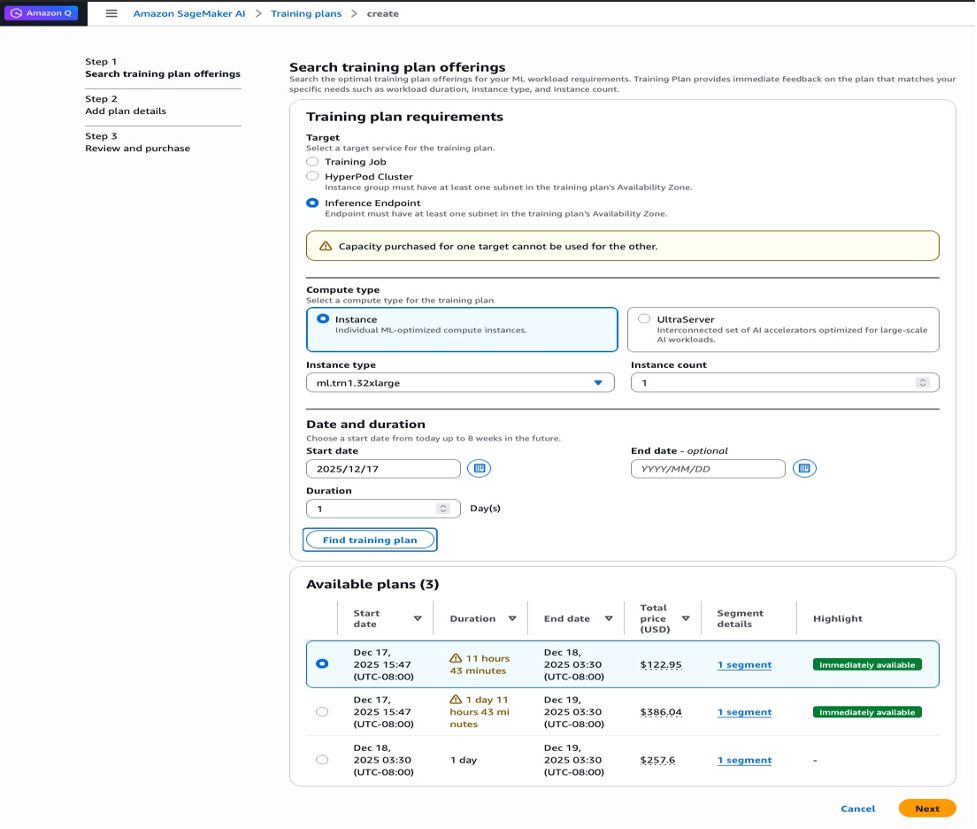Open the Instance type dropdown
Image resolution: width=977 pixels, height=829 pixels.
[460, 382]
